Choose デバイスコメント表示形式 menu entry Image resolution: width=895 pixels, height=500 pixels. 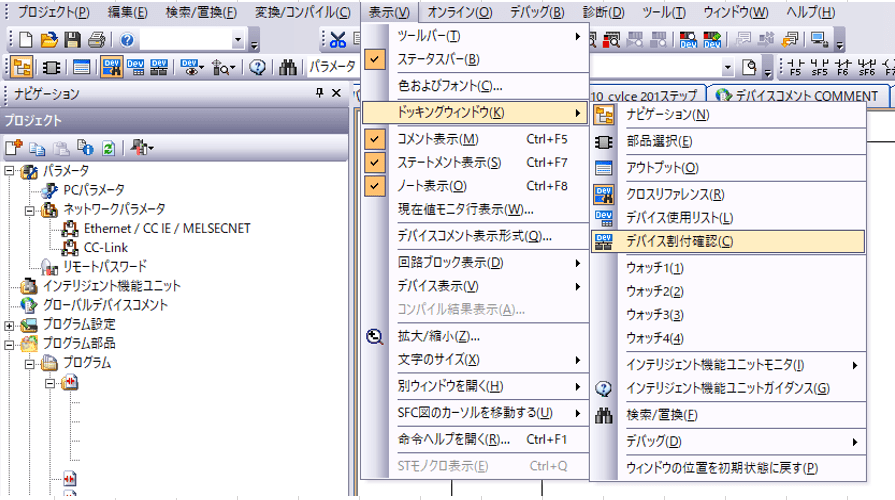pyautogui.click(x=475, y=236)
